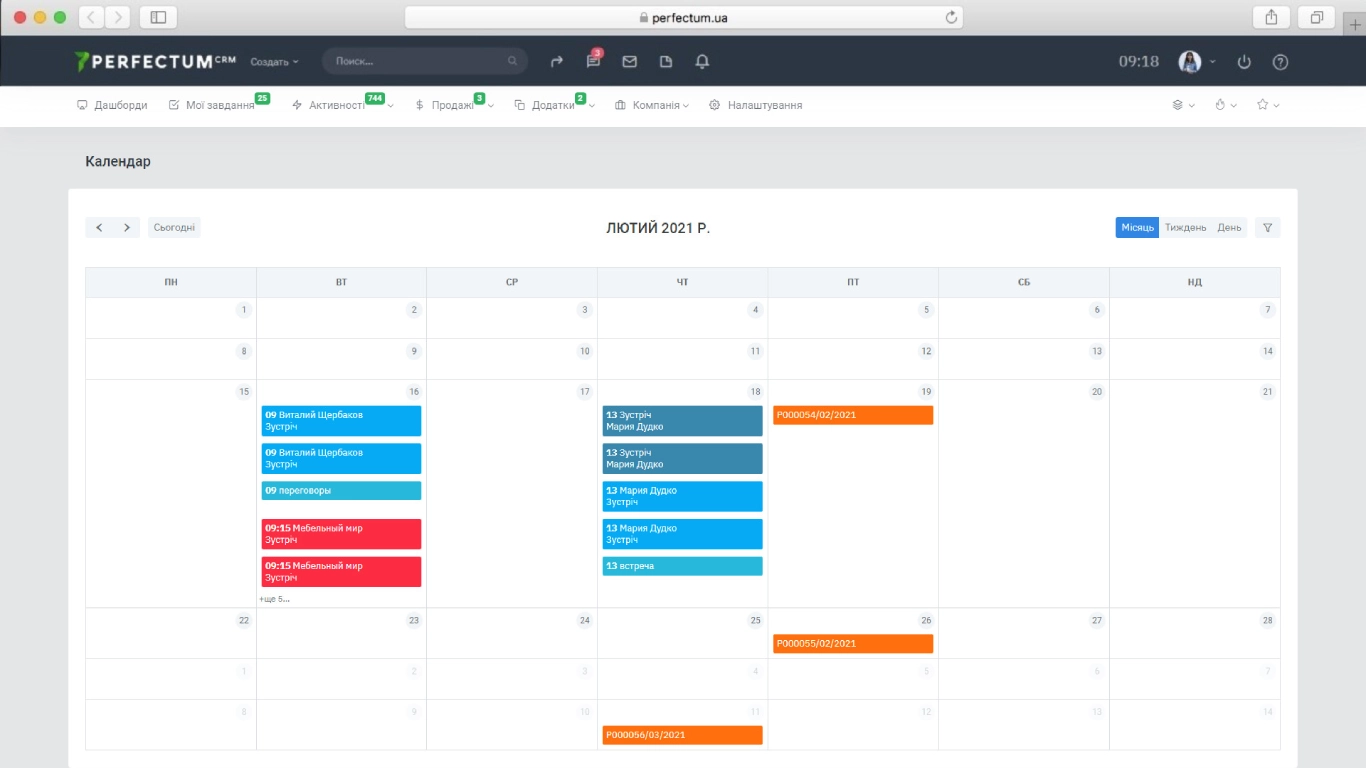
Task: Expand the Компанія menu
Action: tap(651, 105)
